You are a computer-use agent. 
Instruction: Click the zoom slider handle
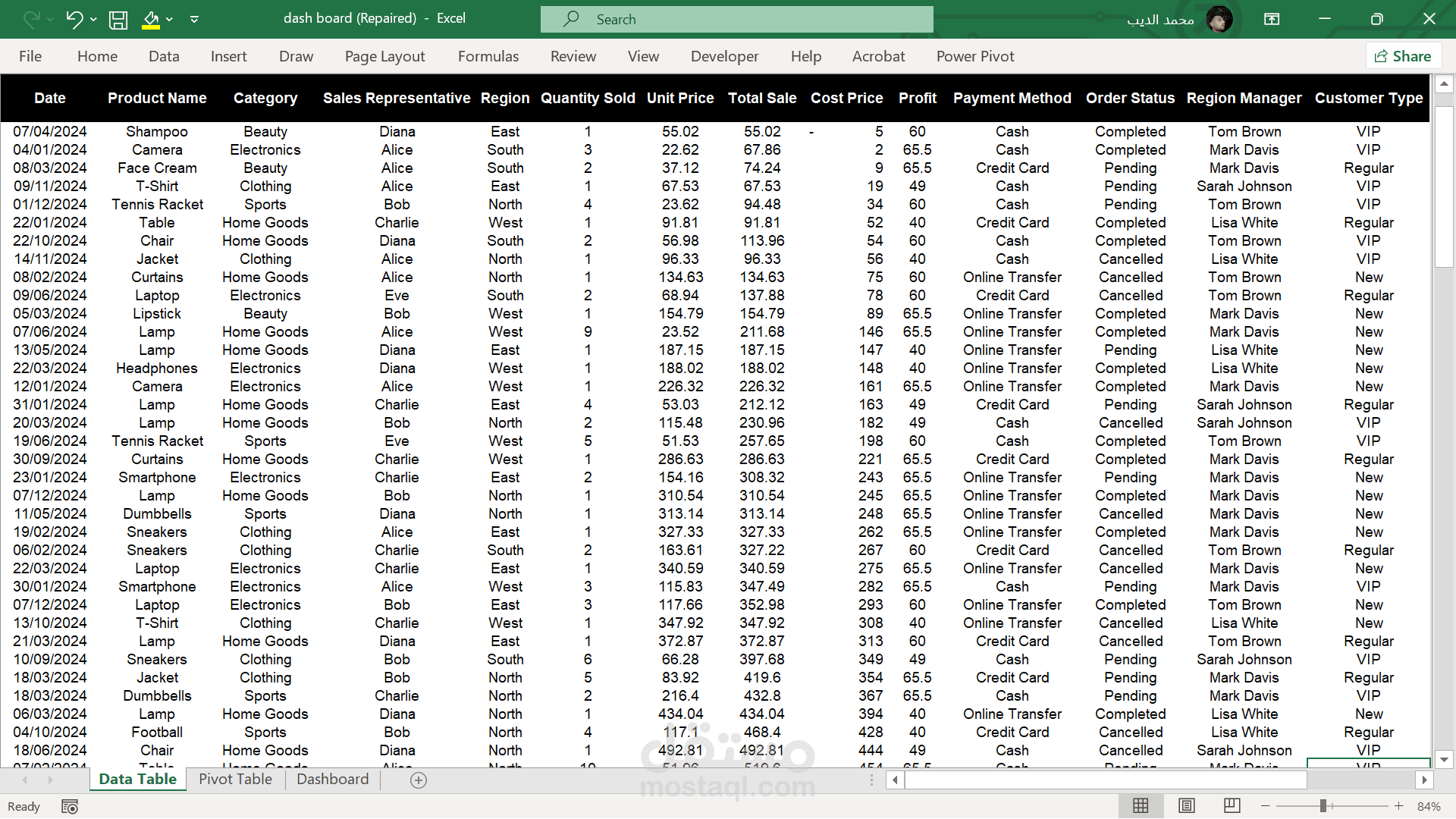[x=1323, y=806]
